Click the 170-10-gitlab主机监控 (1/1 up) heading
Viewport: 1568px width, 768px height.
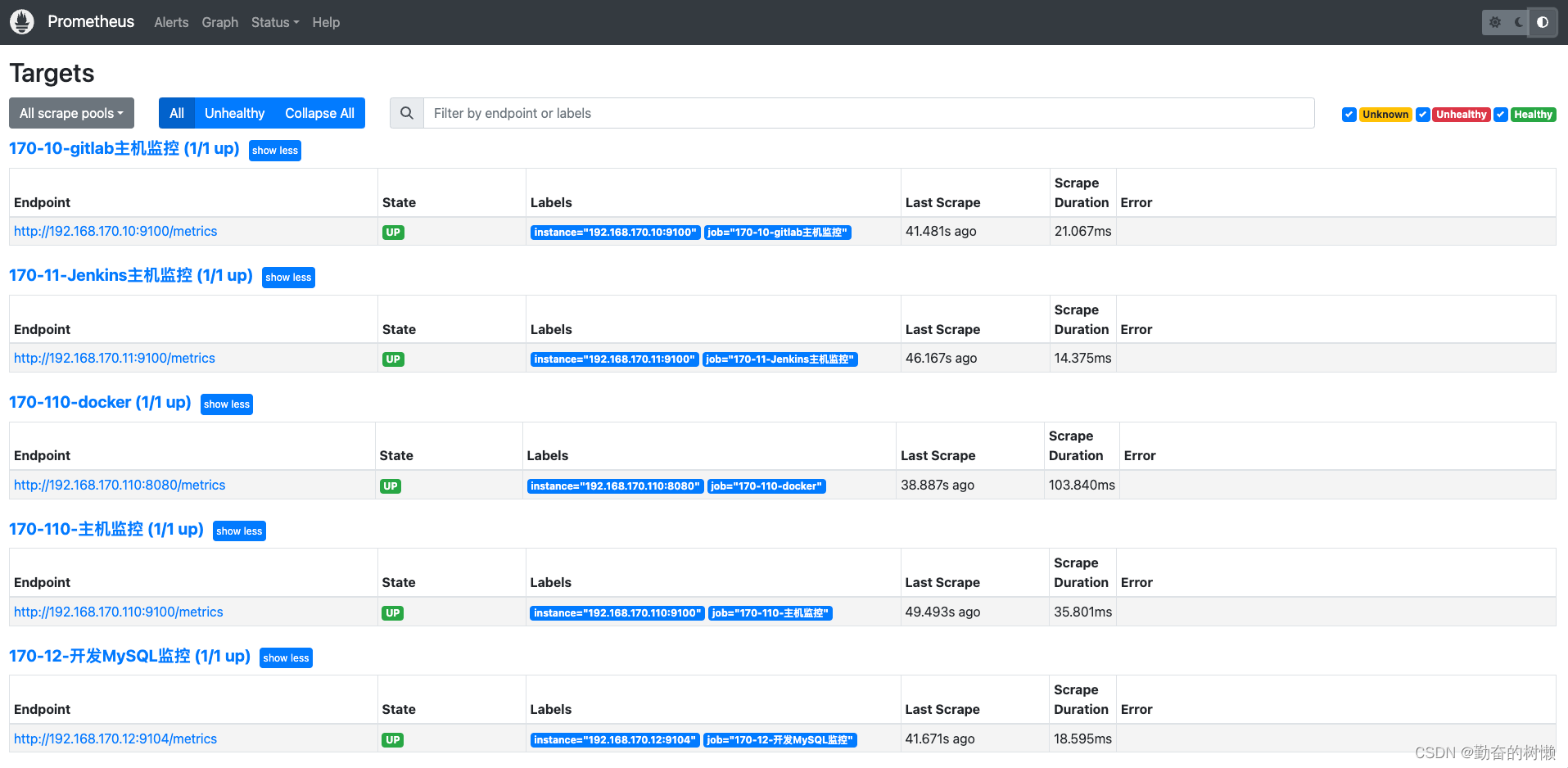point(124,148)
